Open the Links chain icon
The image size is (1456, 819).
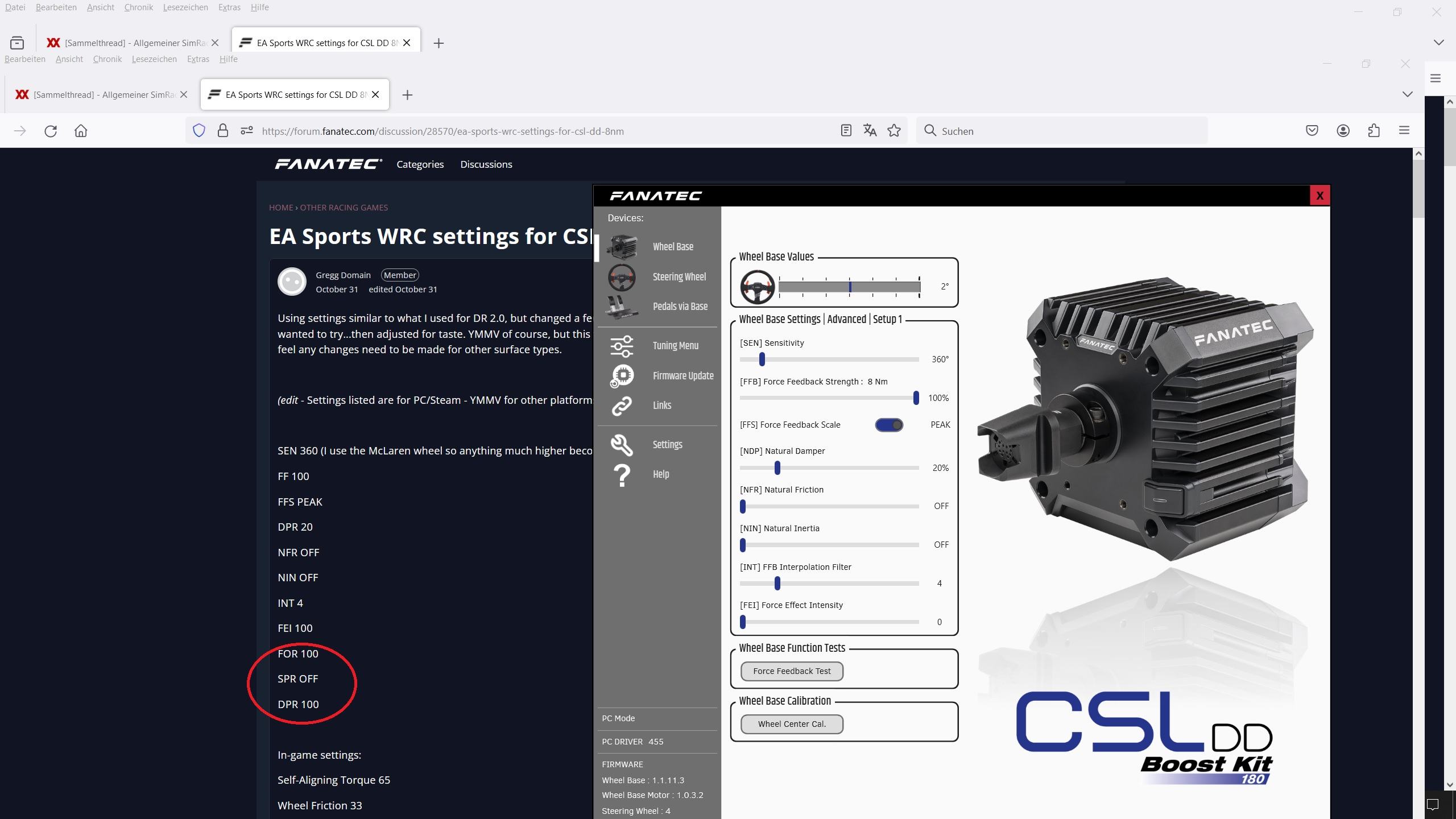(x=622, y=406)
